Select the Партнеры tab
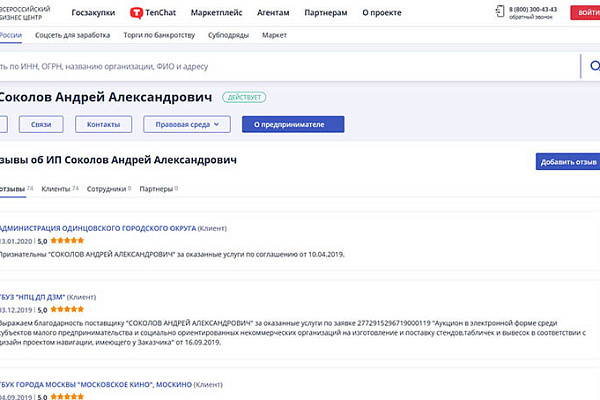The image size is (600, 400). pyautogui.click(x=157, y=188)
